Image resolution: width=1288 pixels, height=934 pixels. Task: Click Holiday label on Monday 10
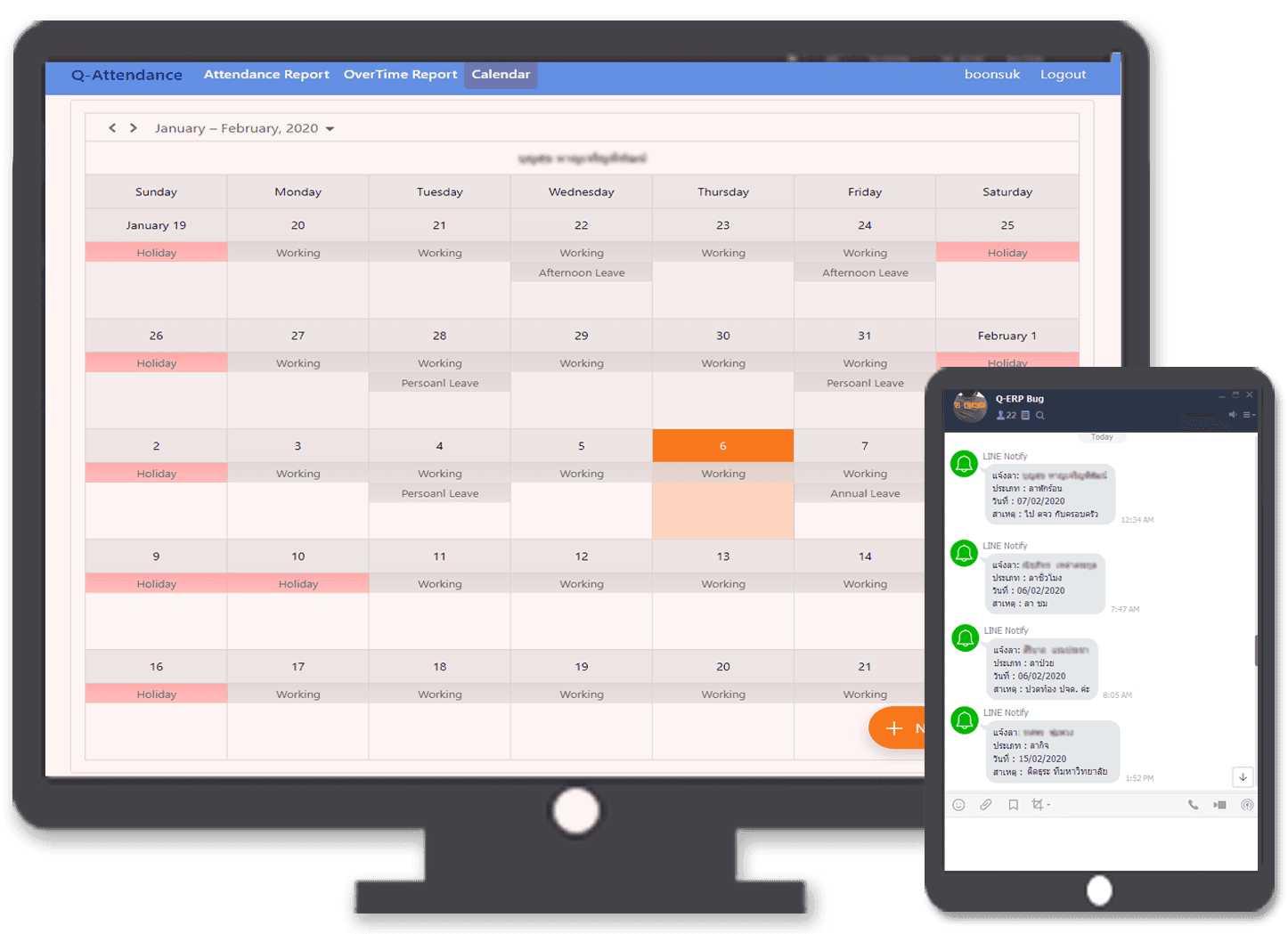(298, 584)
